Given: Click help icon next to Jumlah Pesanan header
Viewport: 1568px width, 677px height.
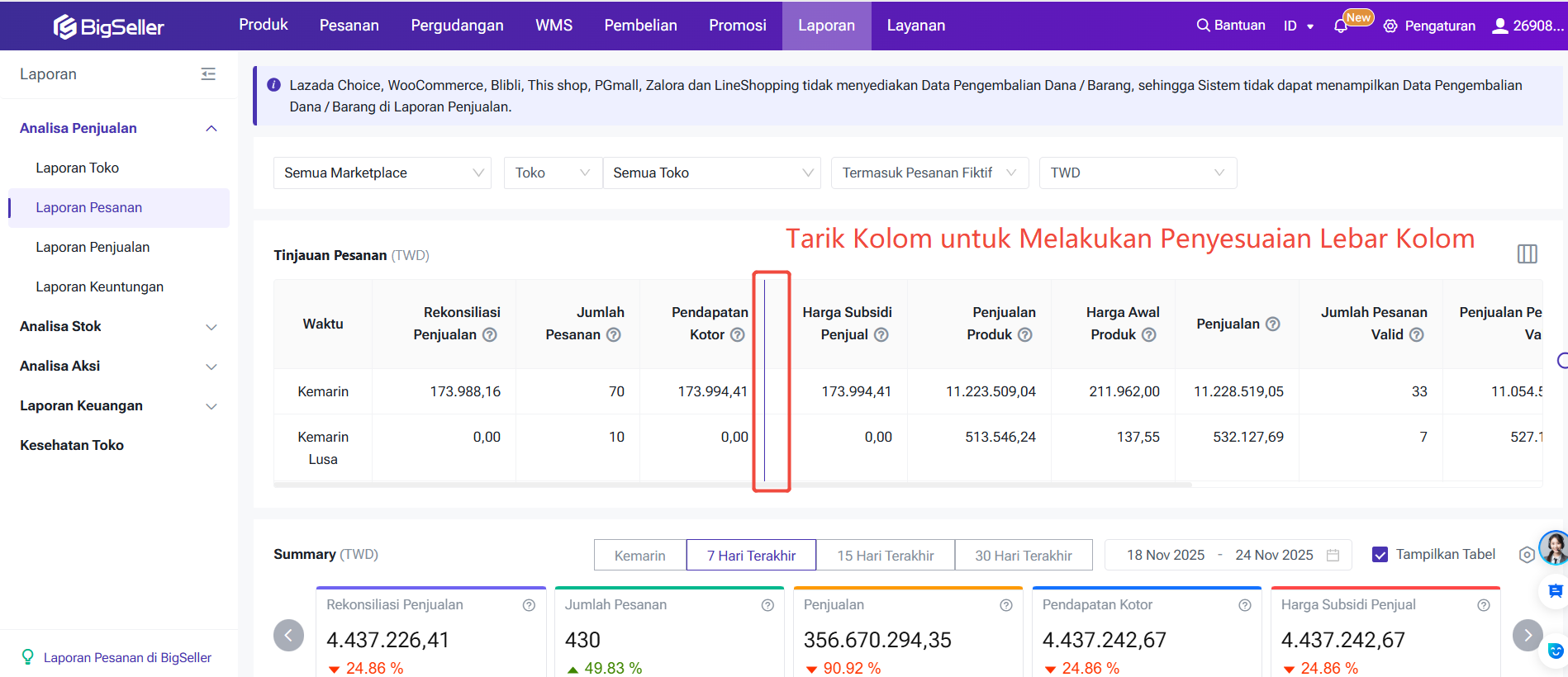Looking at the screenshot, I should 614,335.
